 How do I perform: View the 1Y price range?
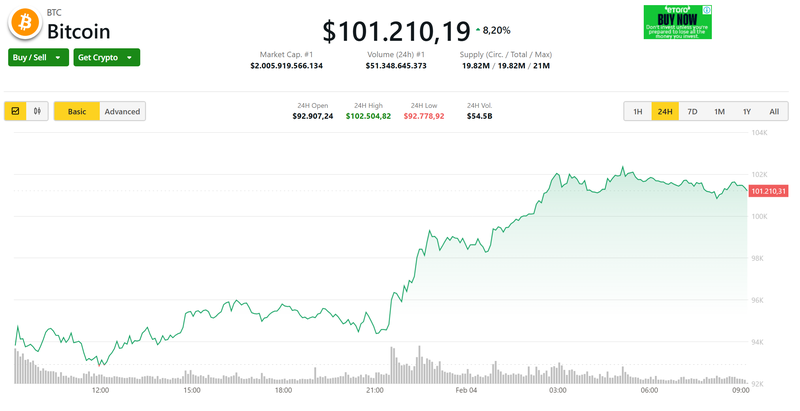coord(746,111)
